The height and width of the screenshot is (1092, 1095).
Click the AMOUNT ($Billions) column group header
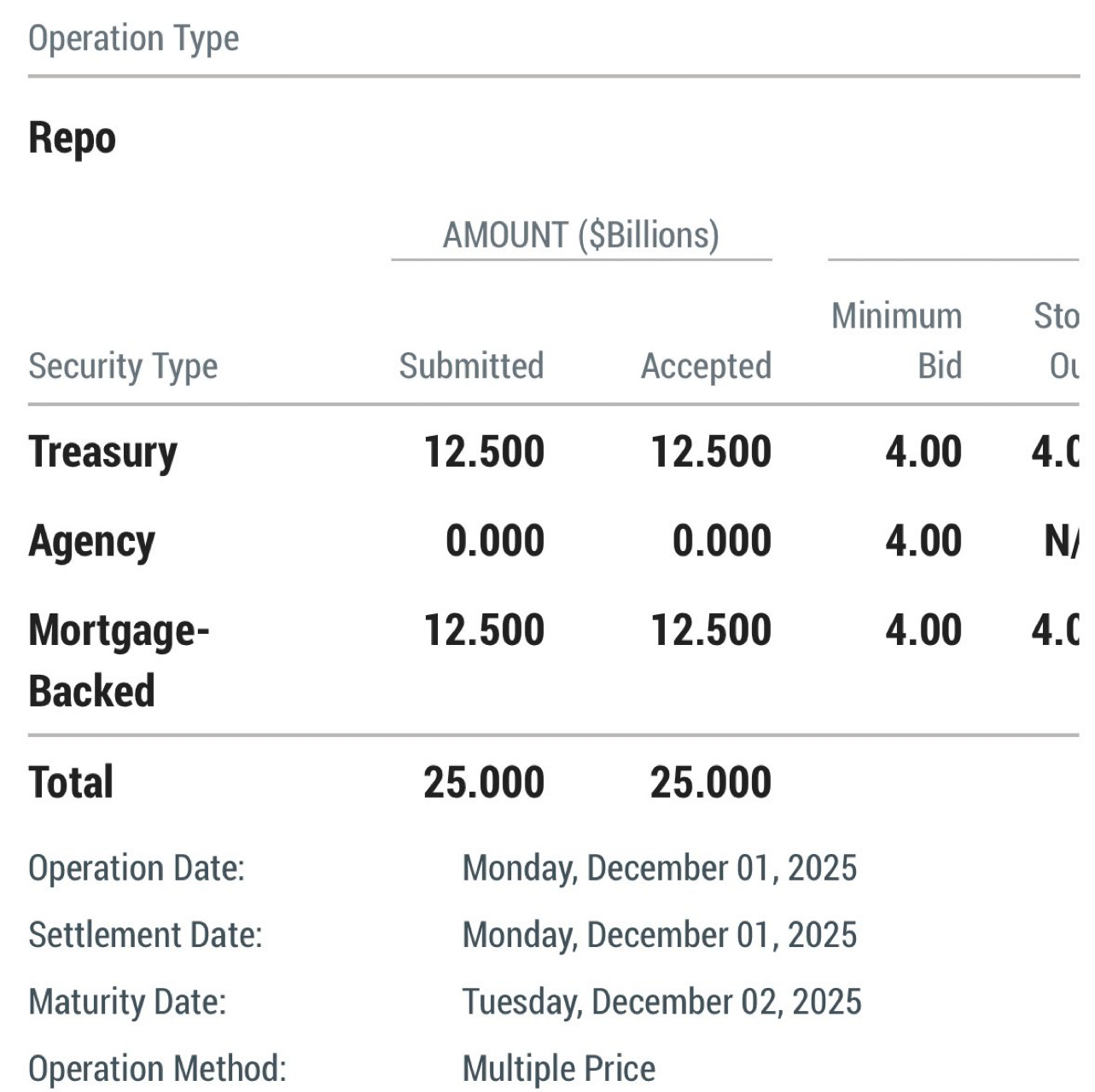pos(580,235)
